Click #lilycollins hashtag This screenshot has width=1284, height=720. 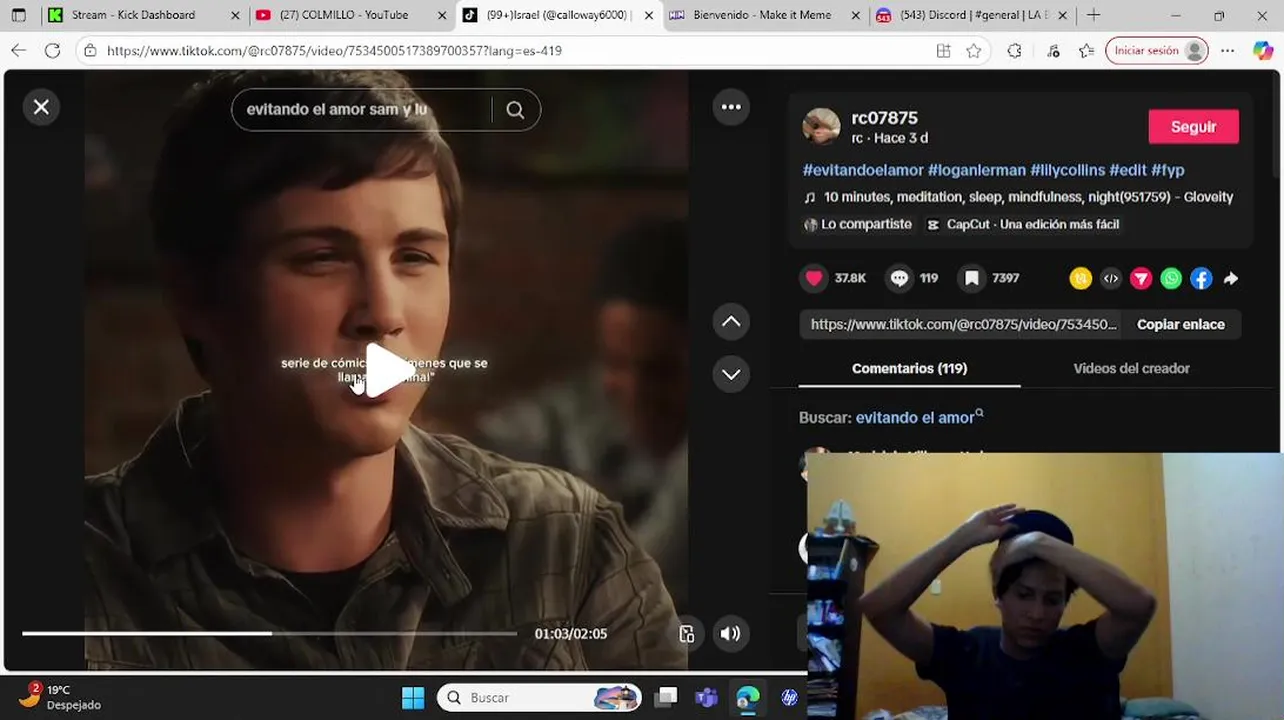[x=1067, y=170]
